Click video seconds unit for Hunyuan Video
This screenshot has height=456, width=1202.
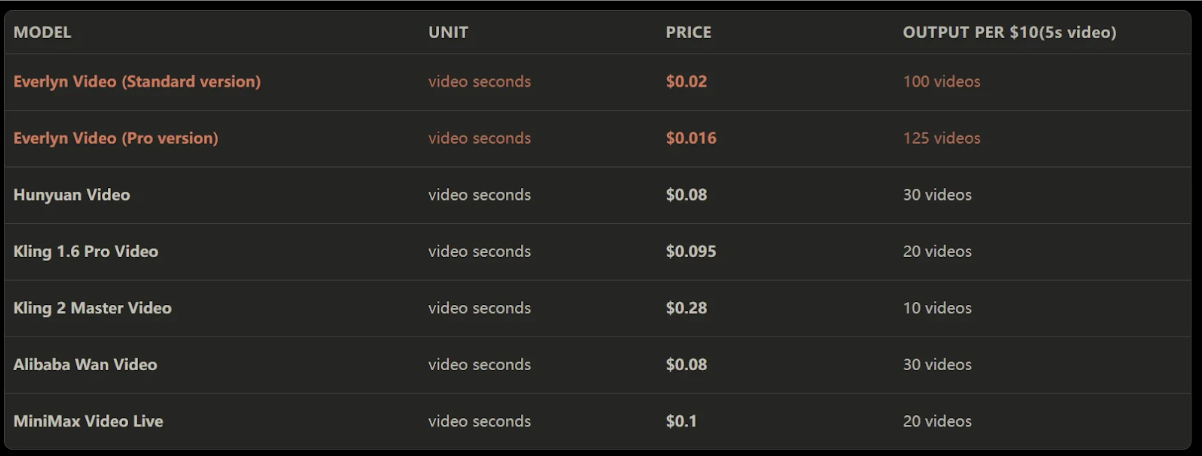[x=480, y=195]
